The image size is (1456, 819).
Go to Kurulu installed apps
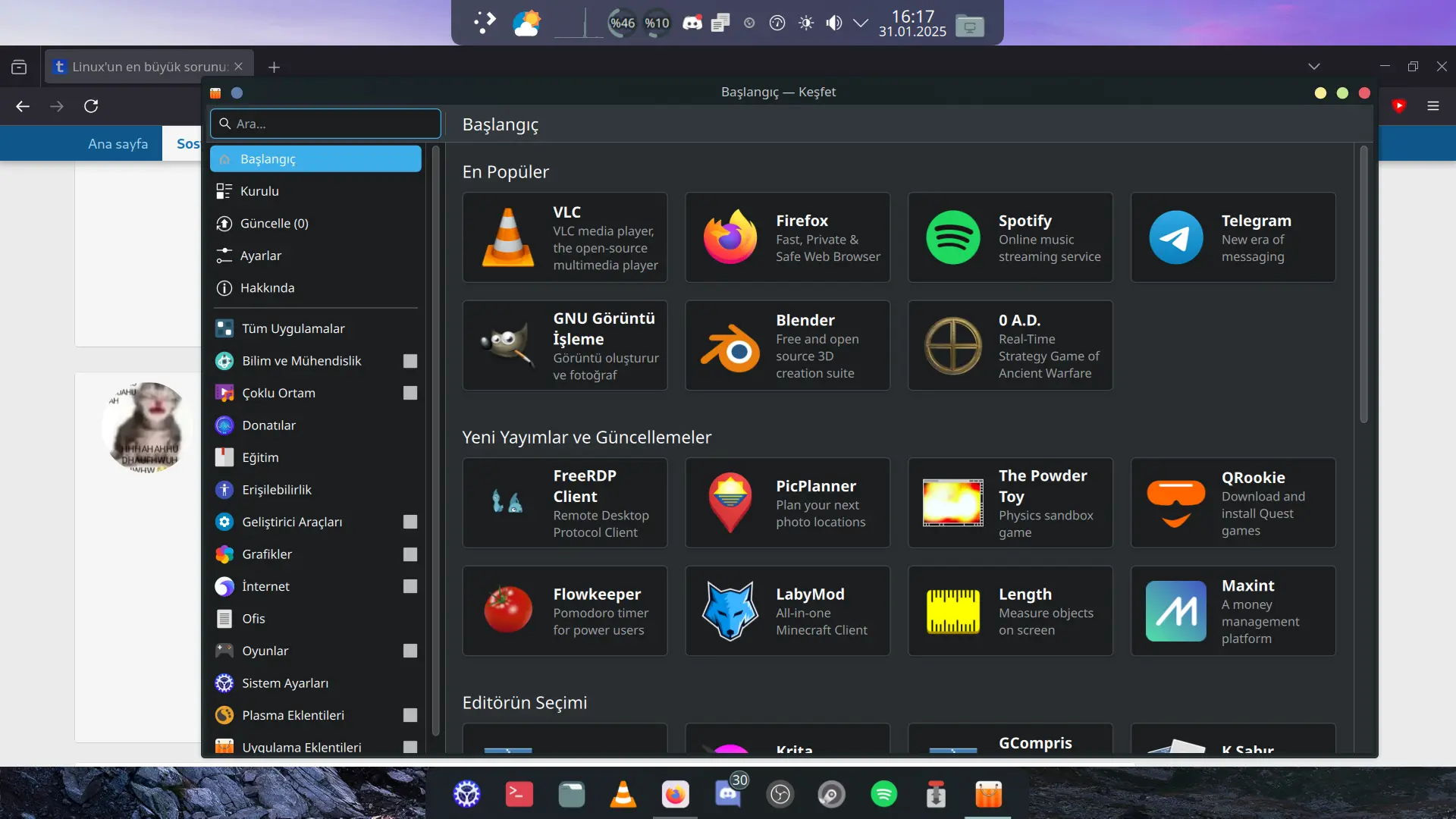pyautogui.click(x=315, y=191)
